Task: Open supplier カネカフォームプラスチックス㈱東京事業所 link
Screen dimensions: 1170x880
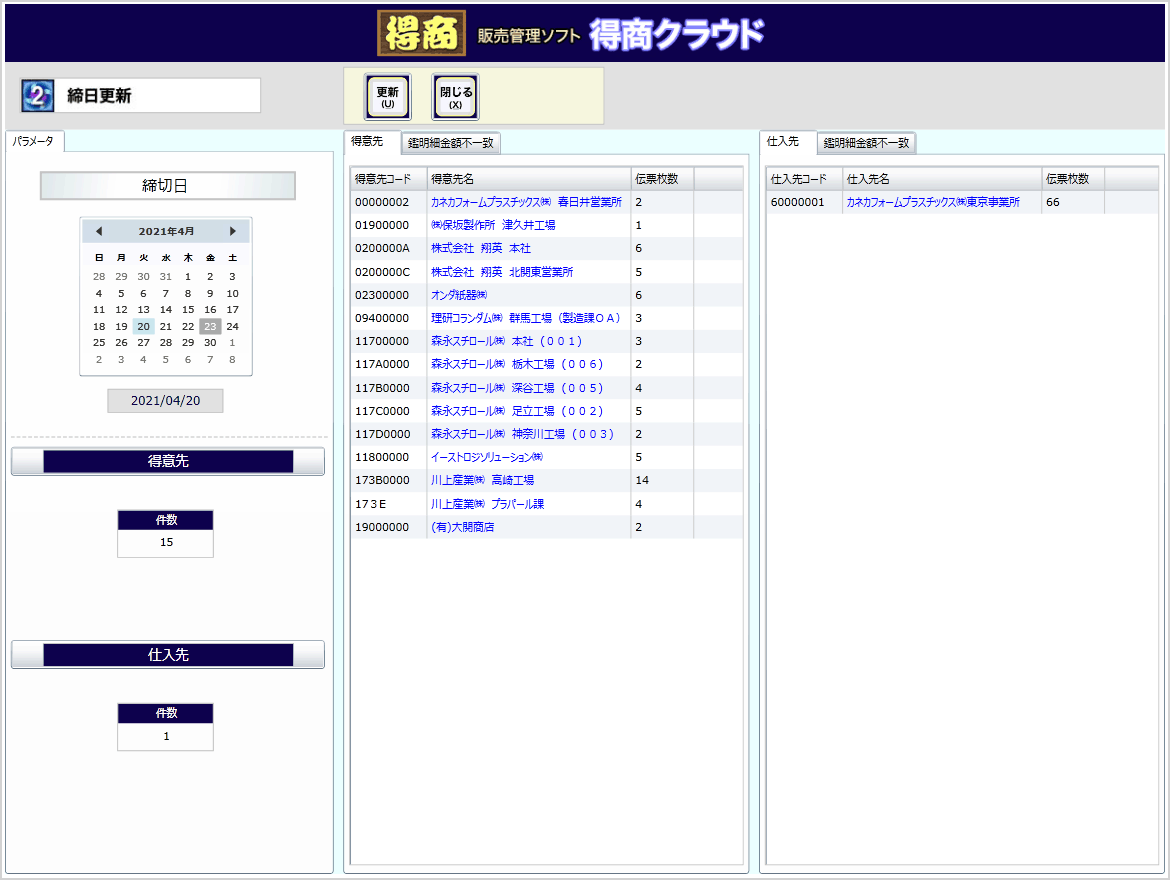Action: click(932, 202)
